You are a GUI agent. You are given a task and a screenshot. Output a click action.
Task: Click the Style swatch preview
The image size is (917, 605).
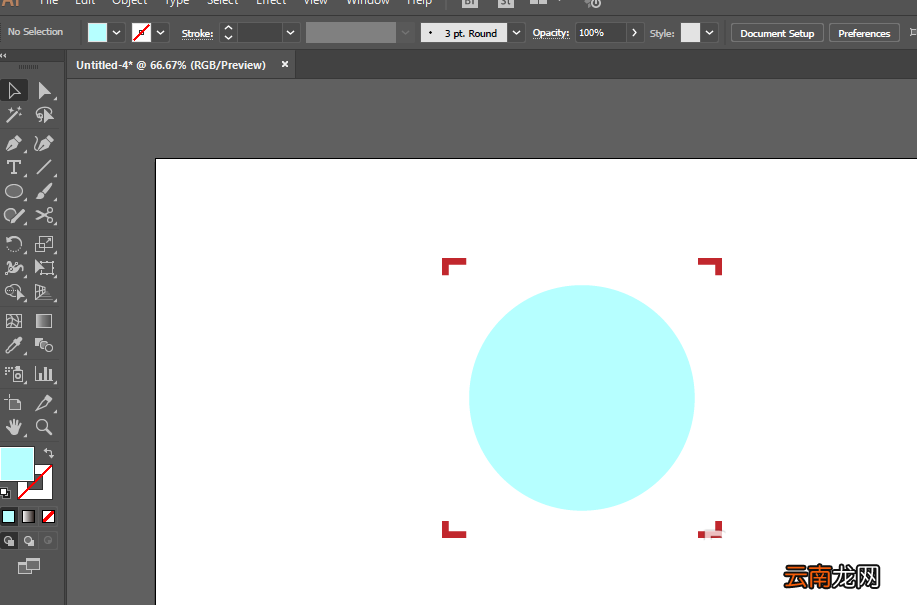(690, 33)
